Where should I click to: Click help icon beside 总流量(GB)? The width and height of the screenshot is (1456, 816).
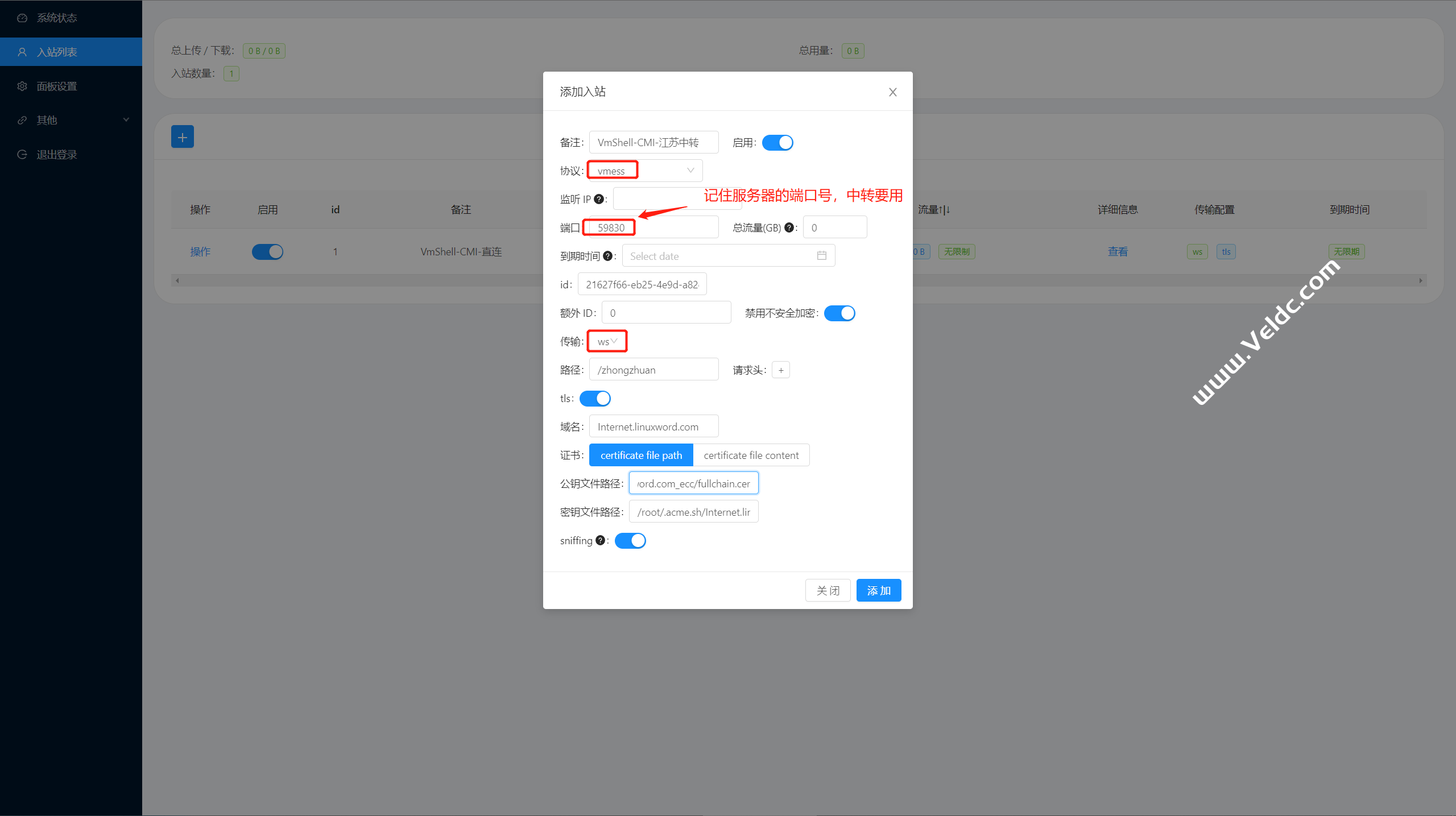(x=789, y=227)
